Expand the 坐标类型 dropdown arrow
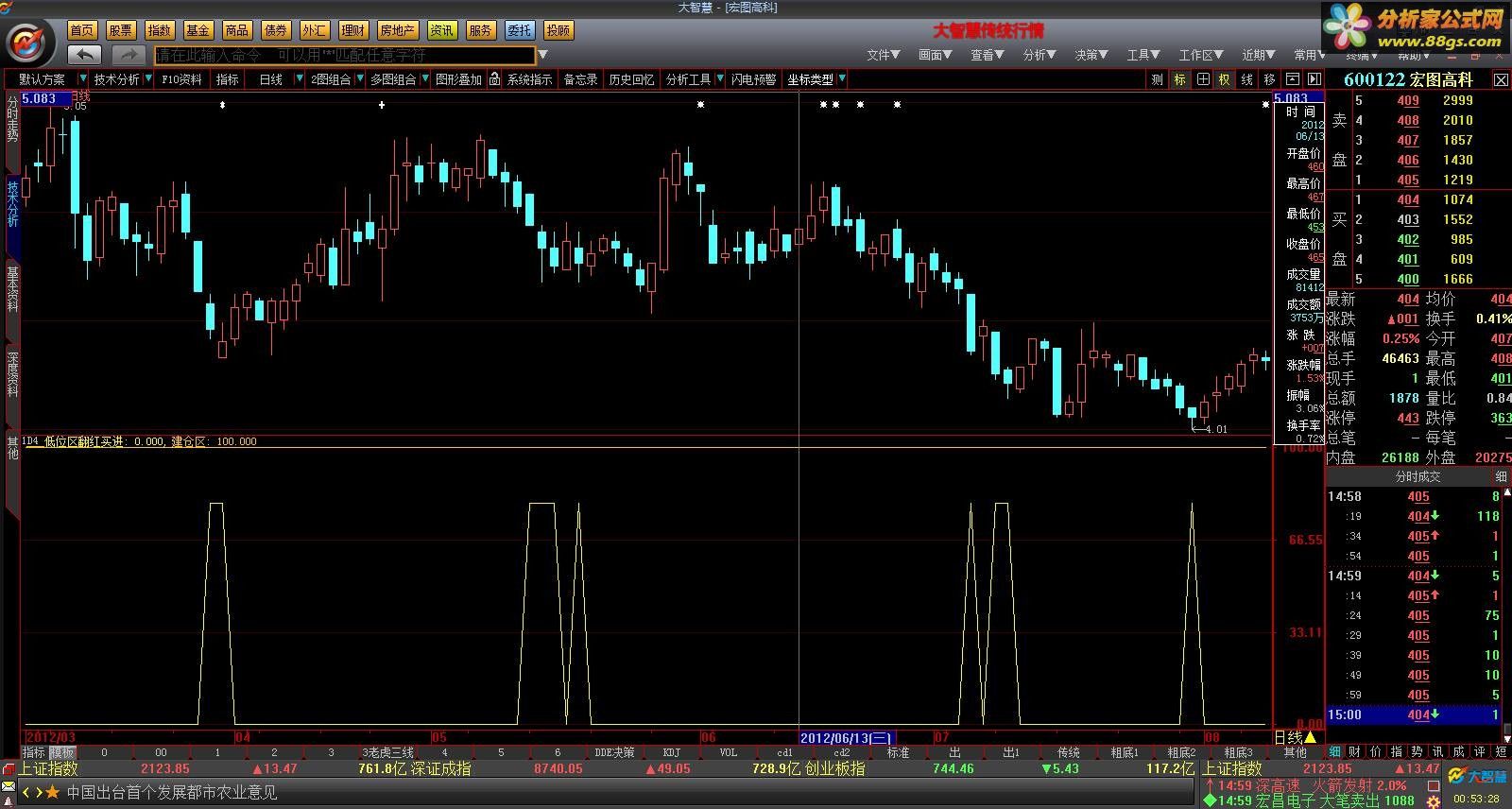This screenshot has height=809, width=1512. click(x=842, y=79)
